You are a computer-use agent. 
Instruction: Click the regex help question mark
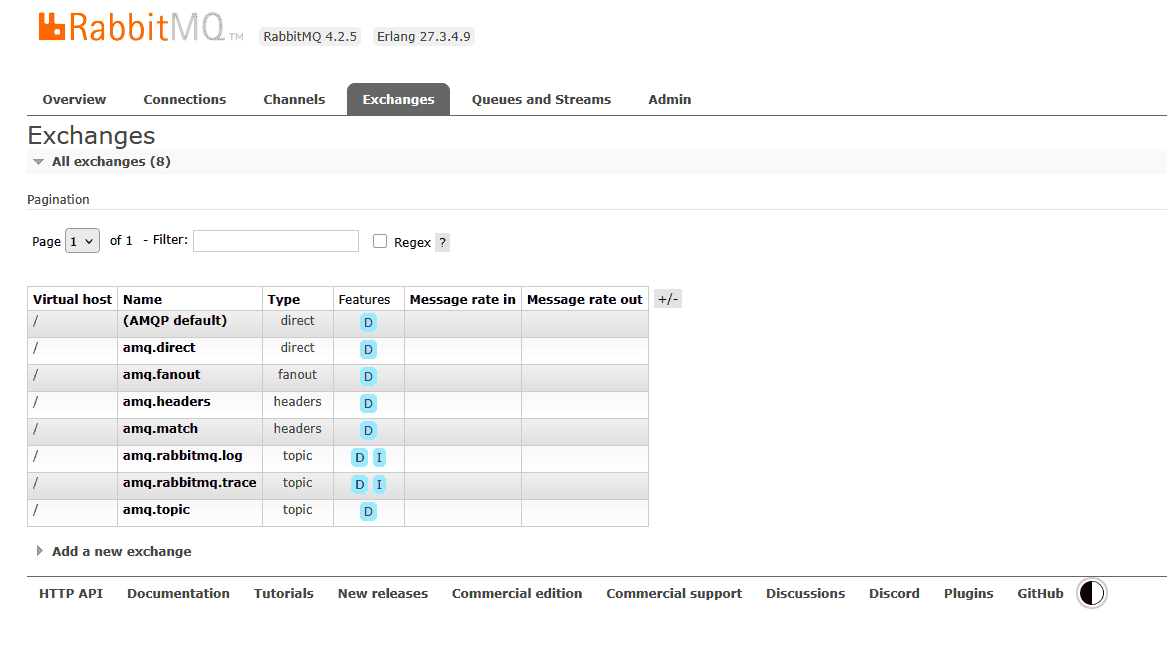pos(442,242)
